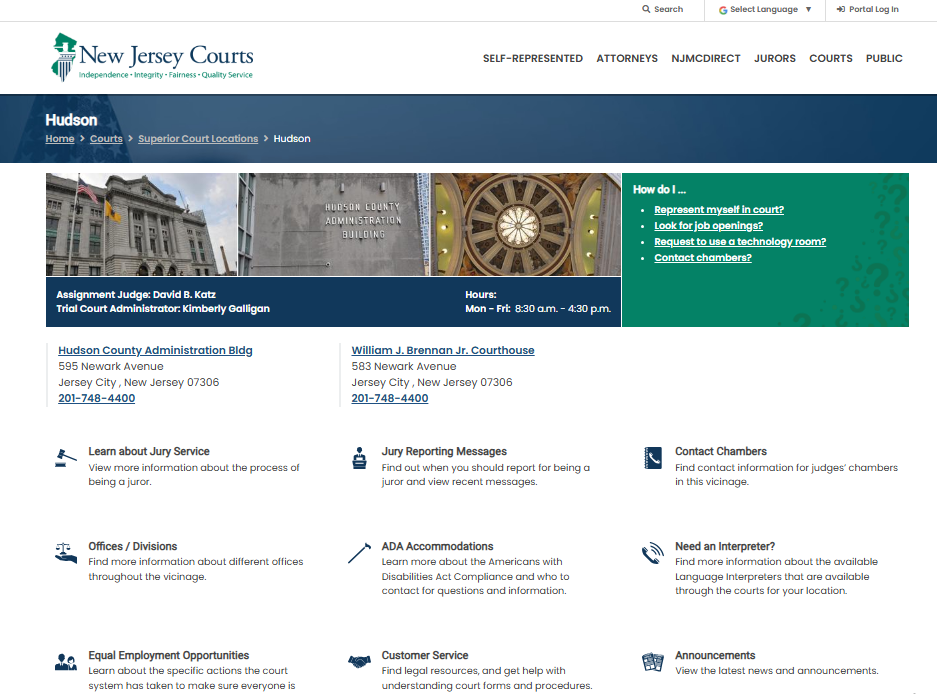Click the Offices / Divisions scales icon
Viewport: 937px width, 694px height.
[x=65, y=553]
